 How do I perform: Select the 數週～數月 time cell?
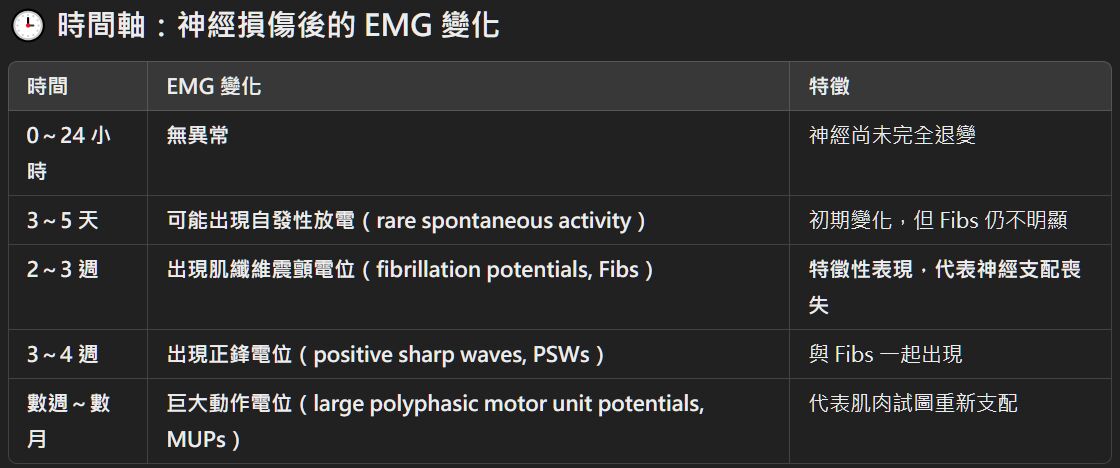pyautogui.click(x=68, y=420)
